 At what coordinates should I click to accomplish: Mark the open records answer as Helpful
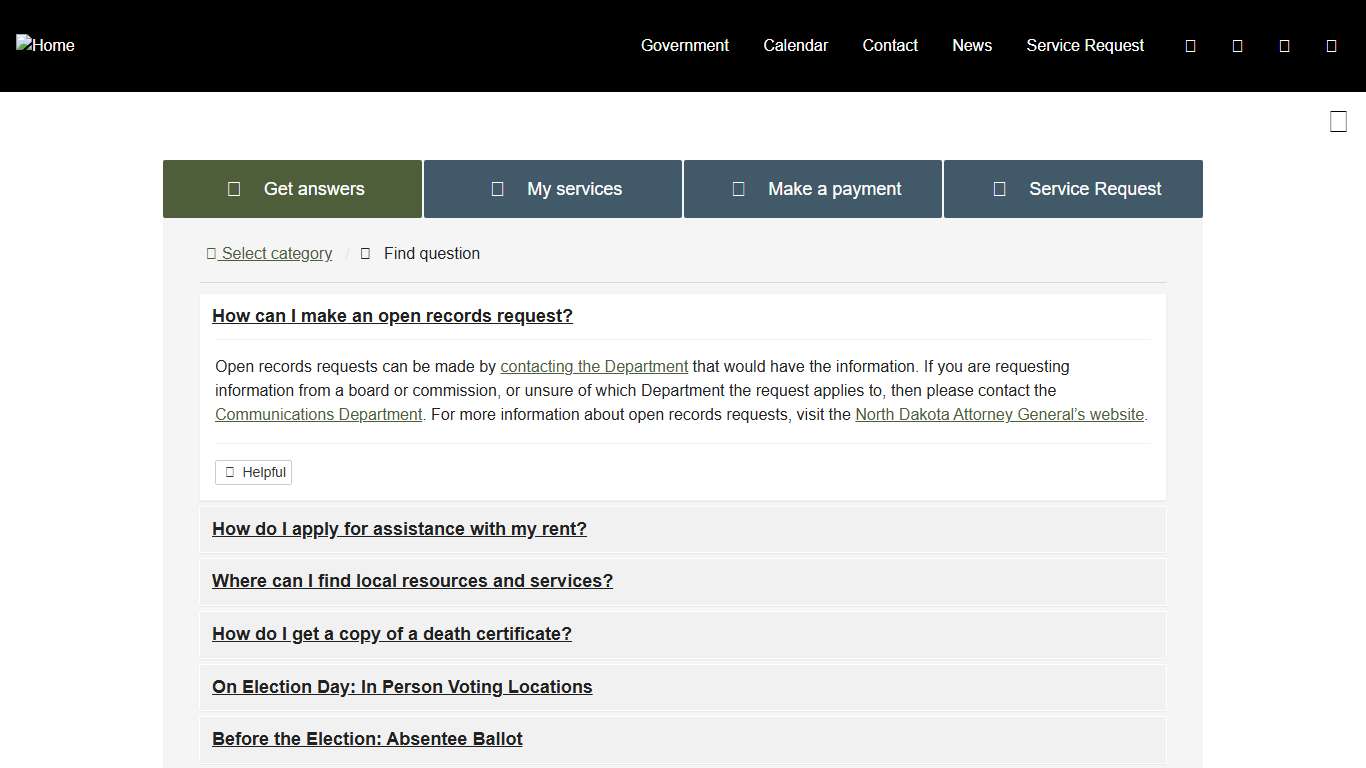pyautogui.click(x=253, y=471)
